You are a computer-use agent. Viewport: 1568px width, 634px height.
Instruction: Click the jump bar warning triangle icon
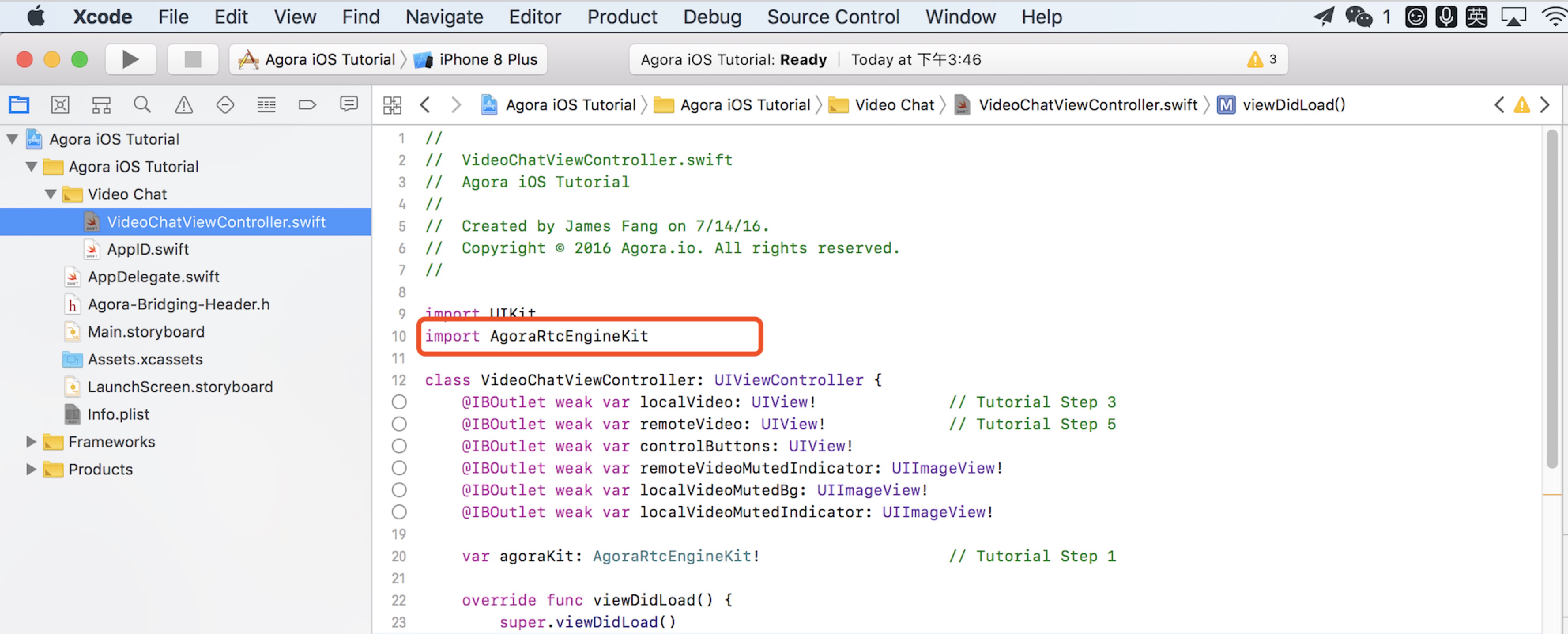[1522, 105]
